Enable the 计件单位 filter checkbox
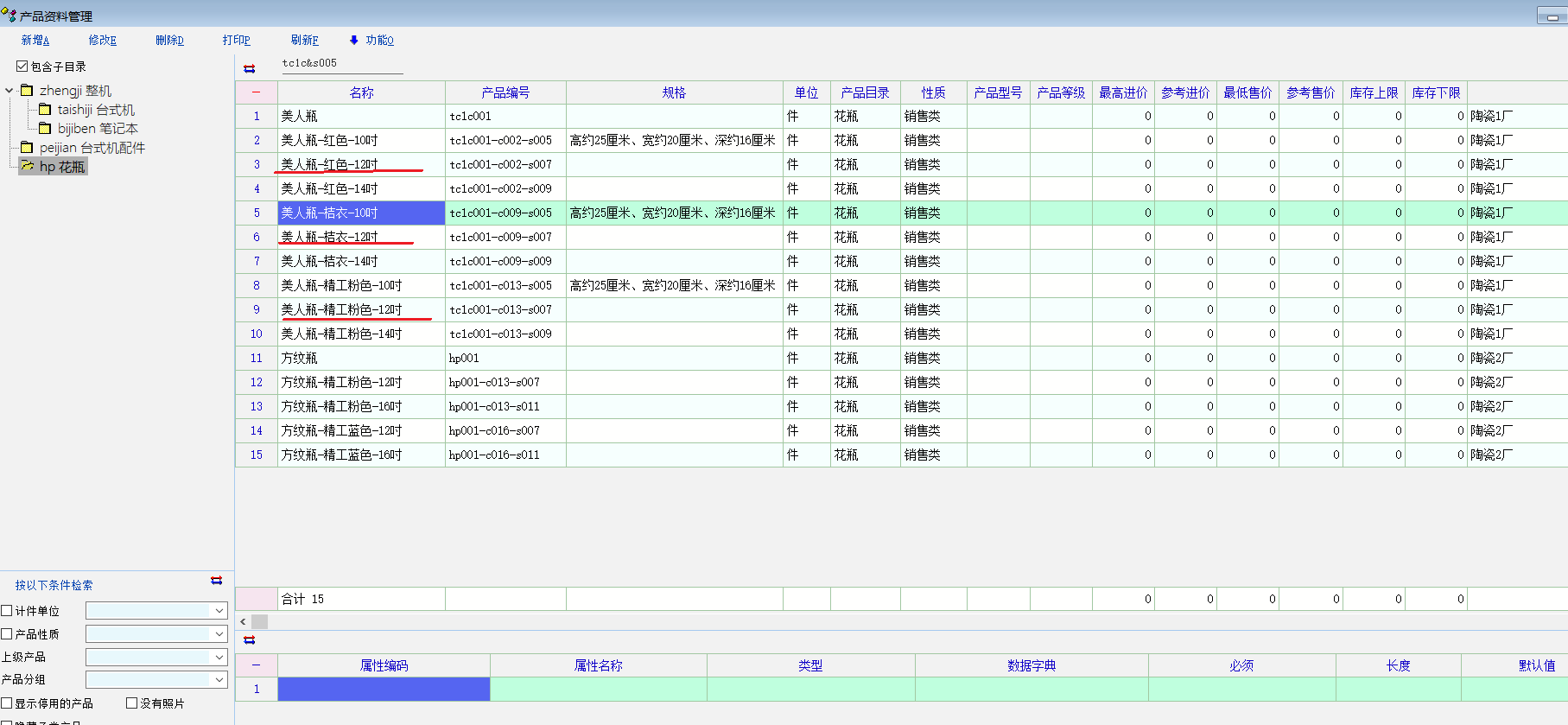 [7, 611]
